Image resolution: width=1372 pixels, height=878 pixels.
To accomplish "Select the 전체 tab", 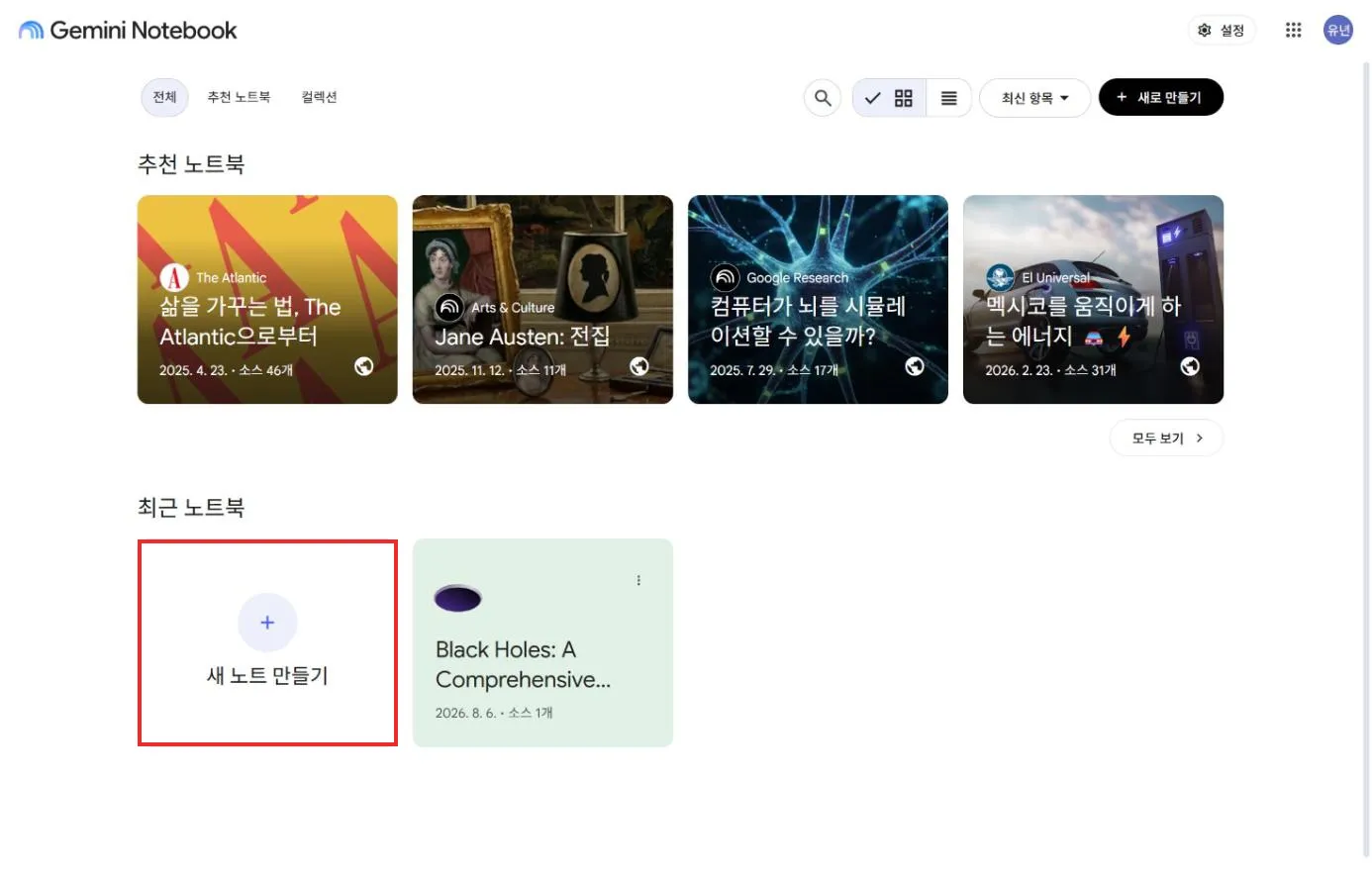I will 164,97.
